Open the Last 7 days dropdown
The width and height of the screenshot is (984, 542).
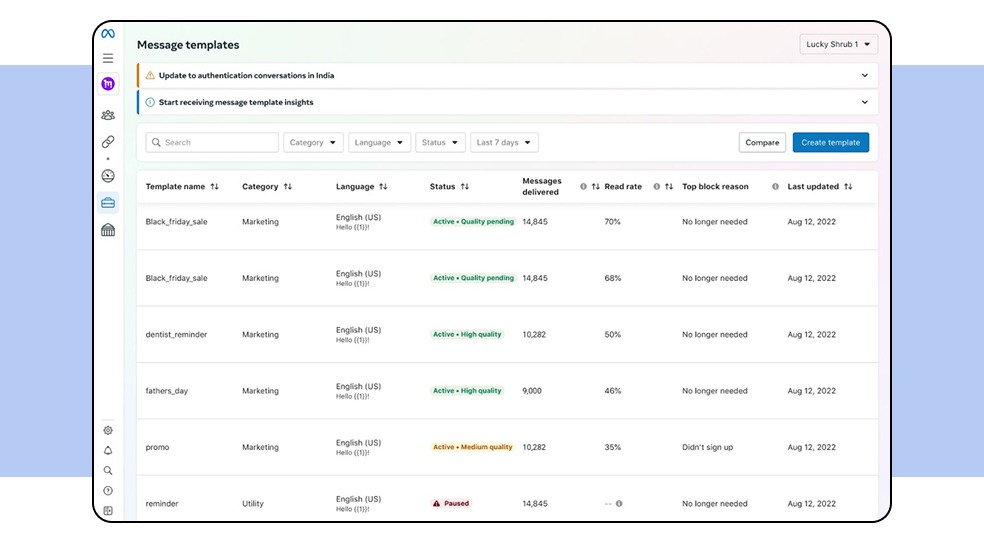click(x=504, y=143)
